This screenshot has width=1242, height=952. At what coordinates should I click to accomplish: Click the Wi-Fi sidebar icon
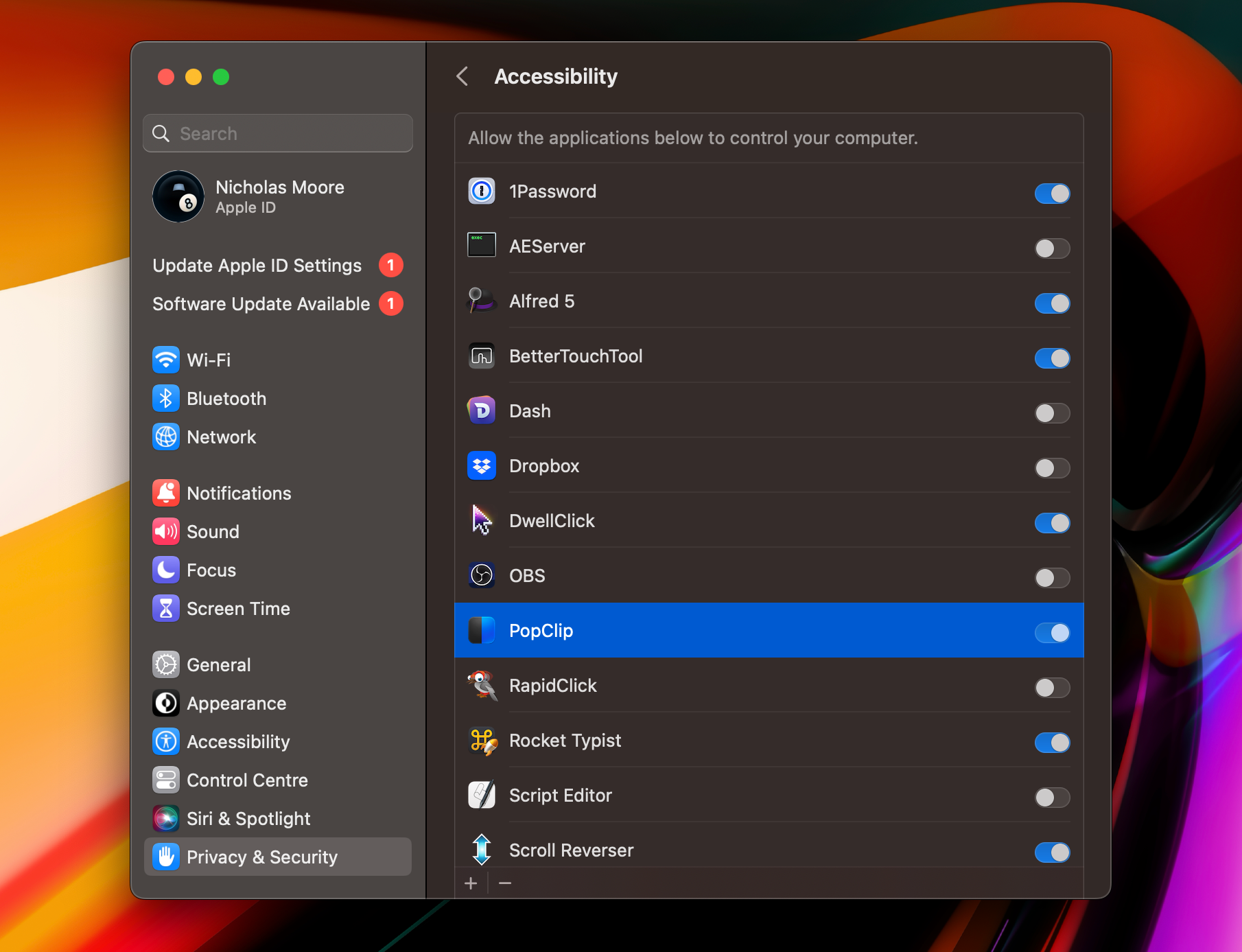point(166,360)
